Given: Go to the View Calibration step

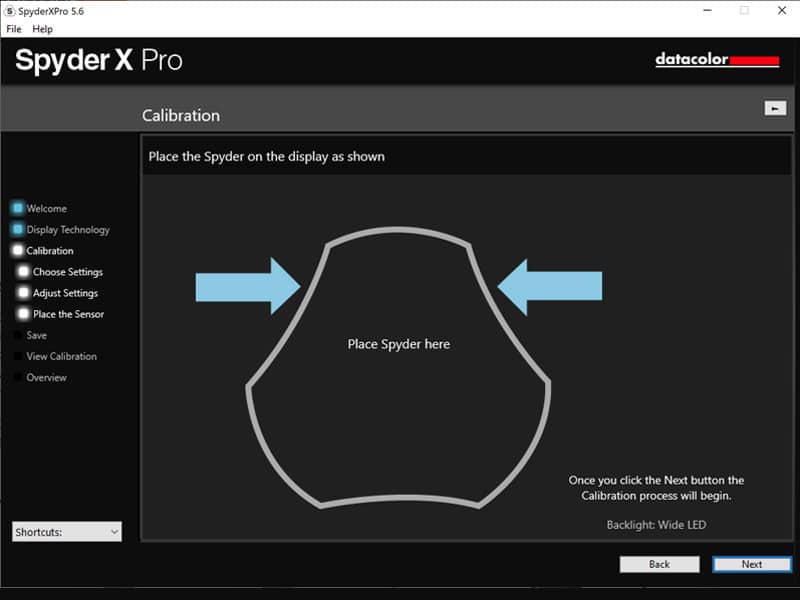Looking at the screenshot, I should 61,356.
